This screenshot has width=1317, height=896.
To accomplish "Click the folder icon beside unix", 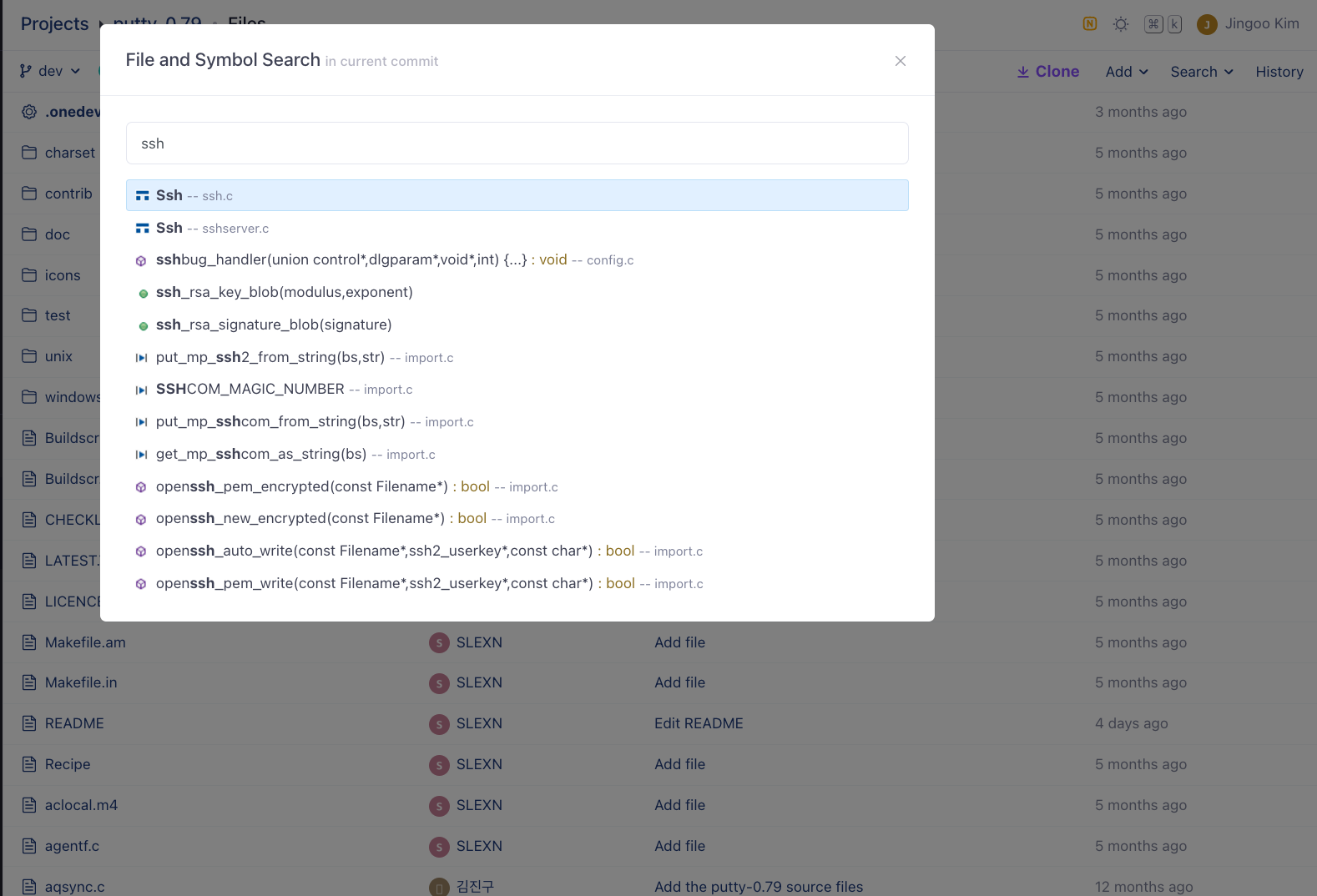I will pyautogui.click(x=29, y=356).
